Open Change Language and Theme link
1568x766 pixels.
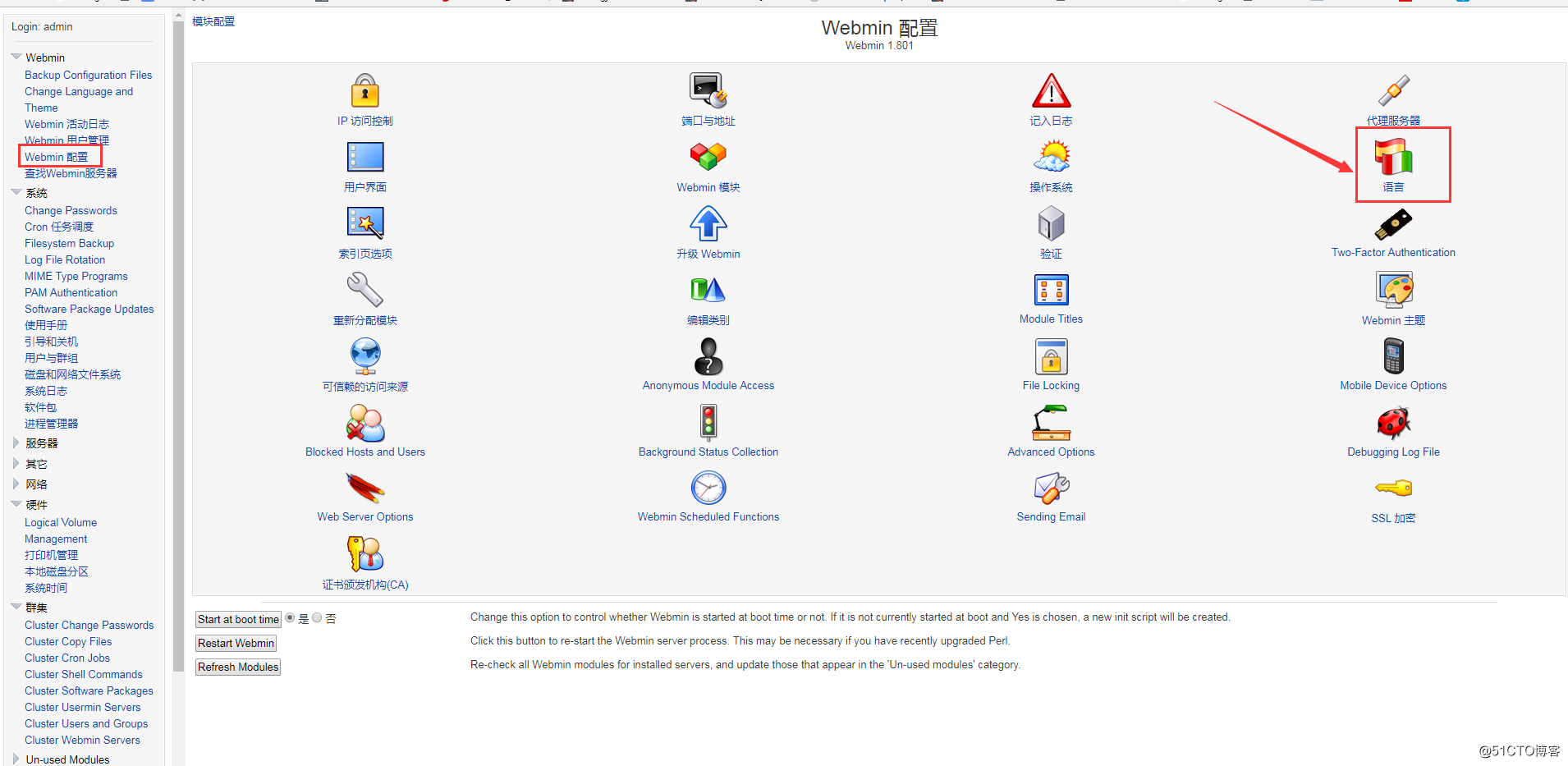tap(79, 99)
